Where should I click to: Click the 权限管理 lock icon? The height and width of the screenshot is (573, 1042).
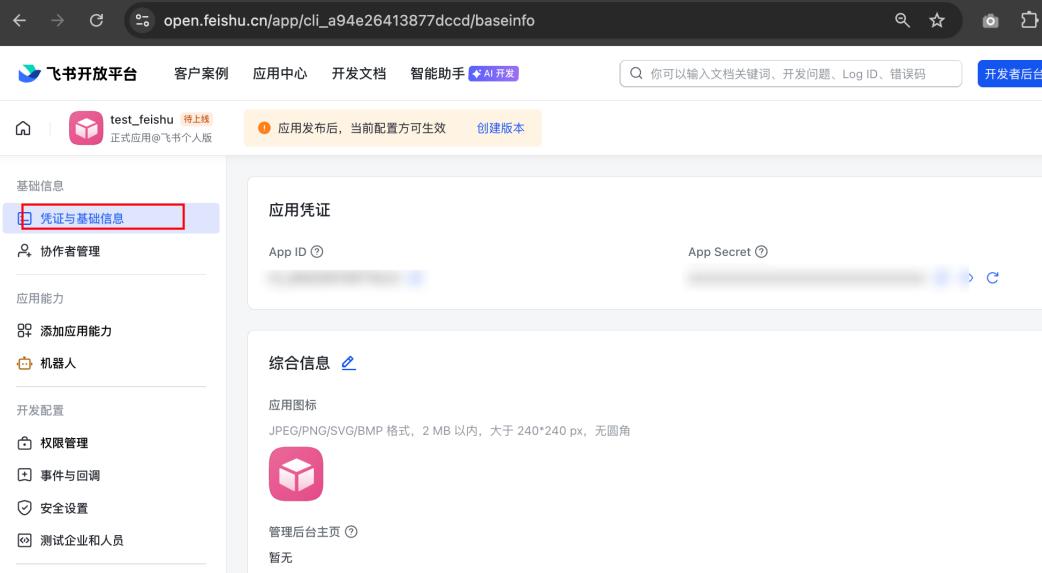click(x=25, y=443)
